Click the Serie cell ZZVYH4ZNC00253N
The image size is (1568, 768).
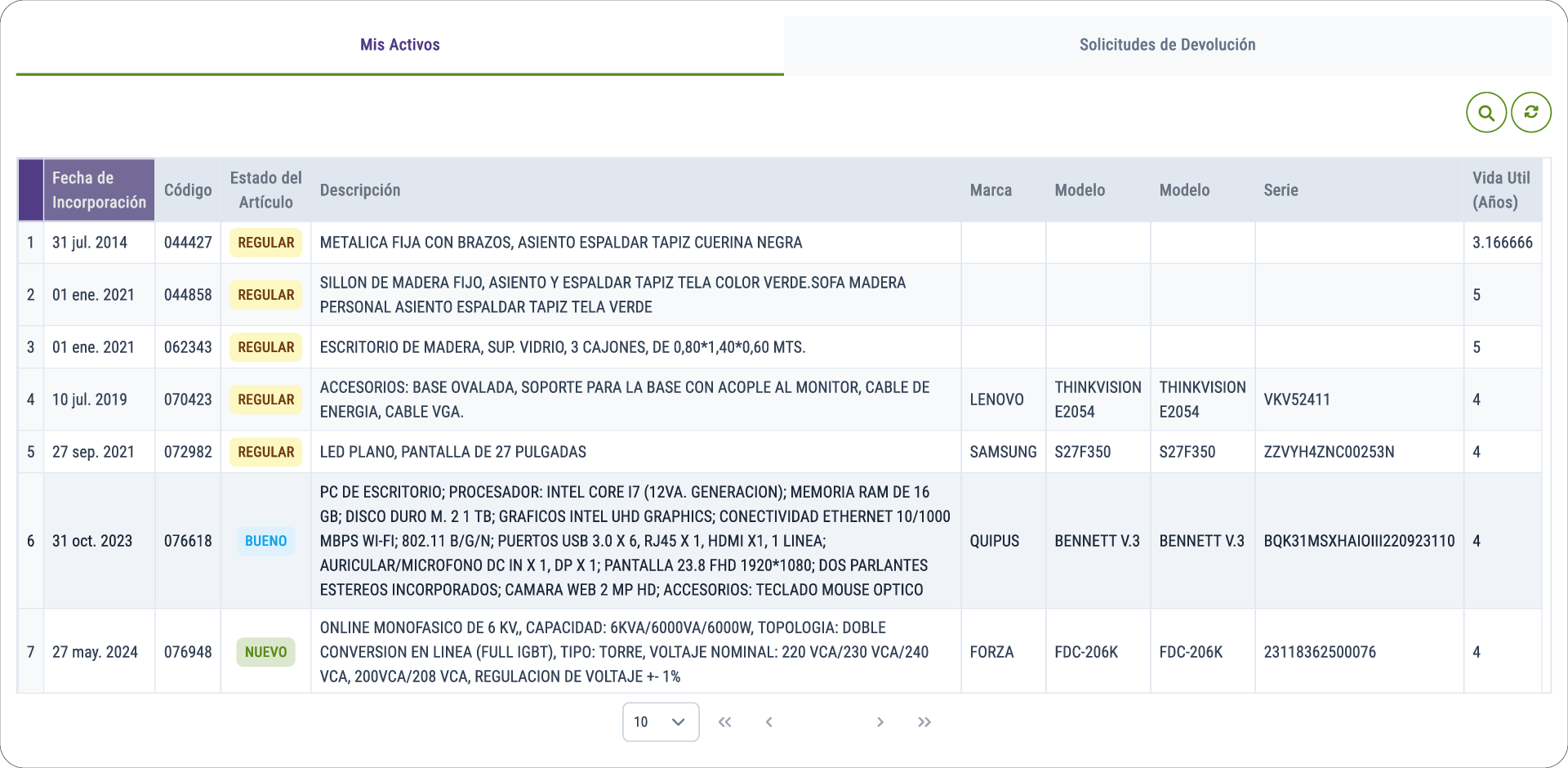click(1329, 452)
